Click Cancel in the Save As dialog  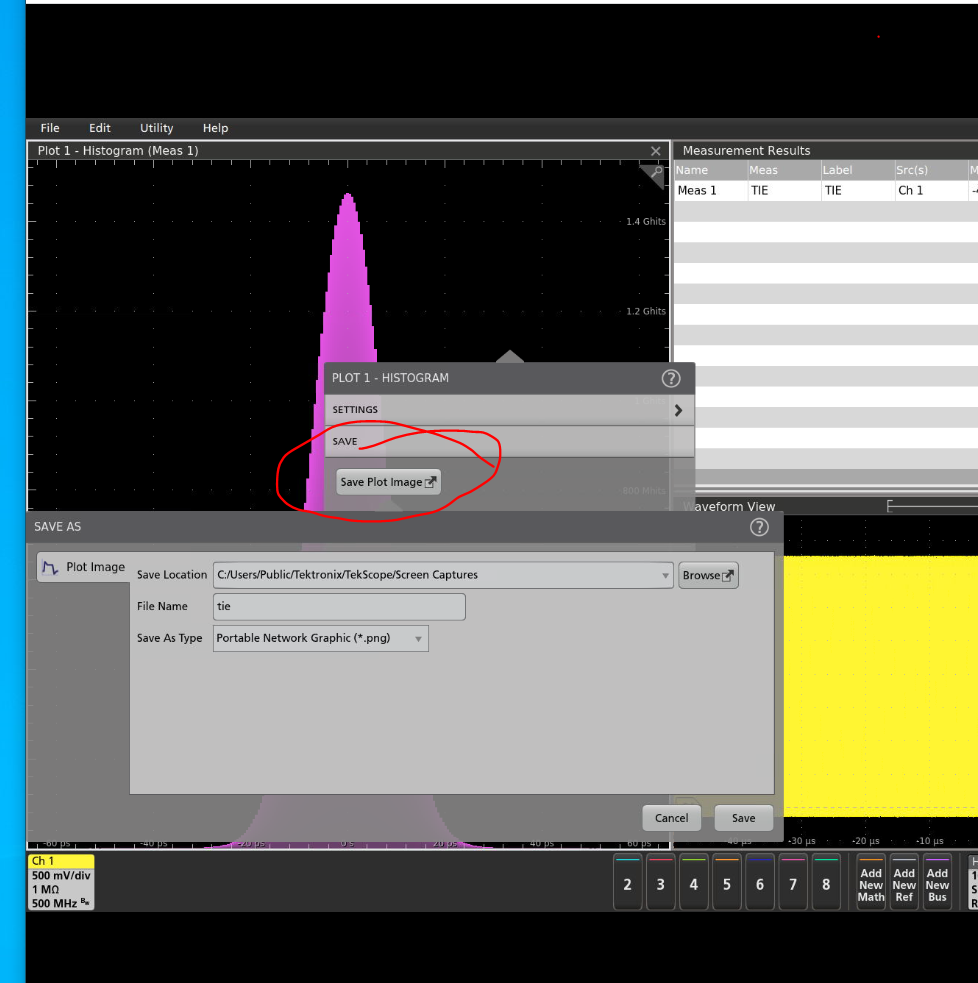tap(671, 818)
